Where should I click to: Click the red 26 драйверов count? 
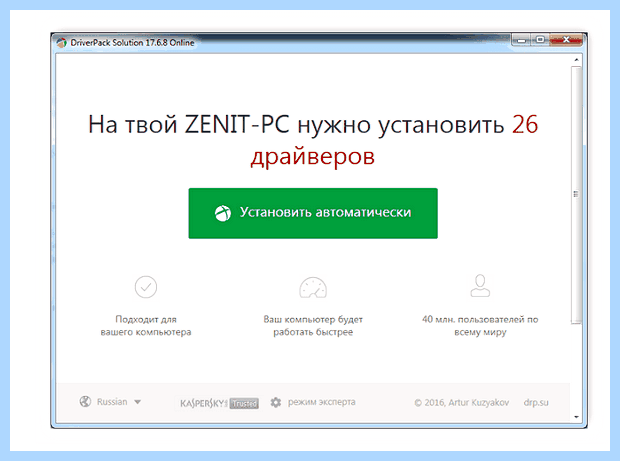click(394, 140)
